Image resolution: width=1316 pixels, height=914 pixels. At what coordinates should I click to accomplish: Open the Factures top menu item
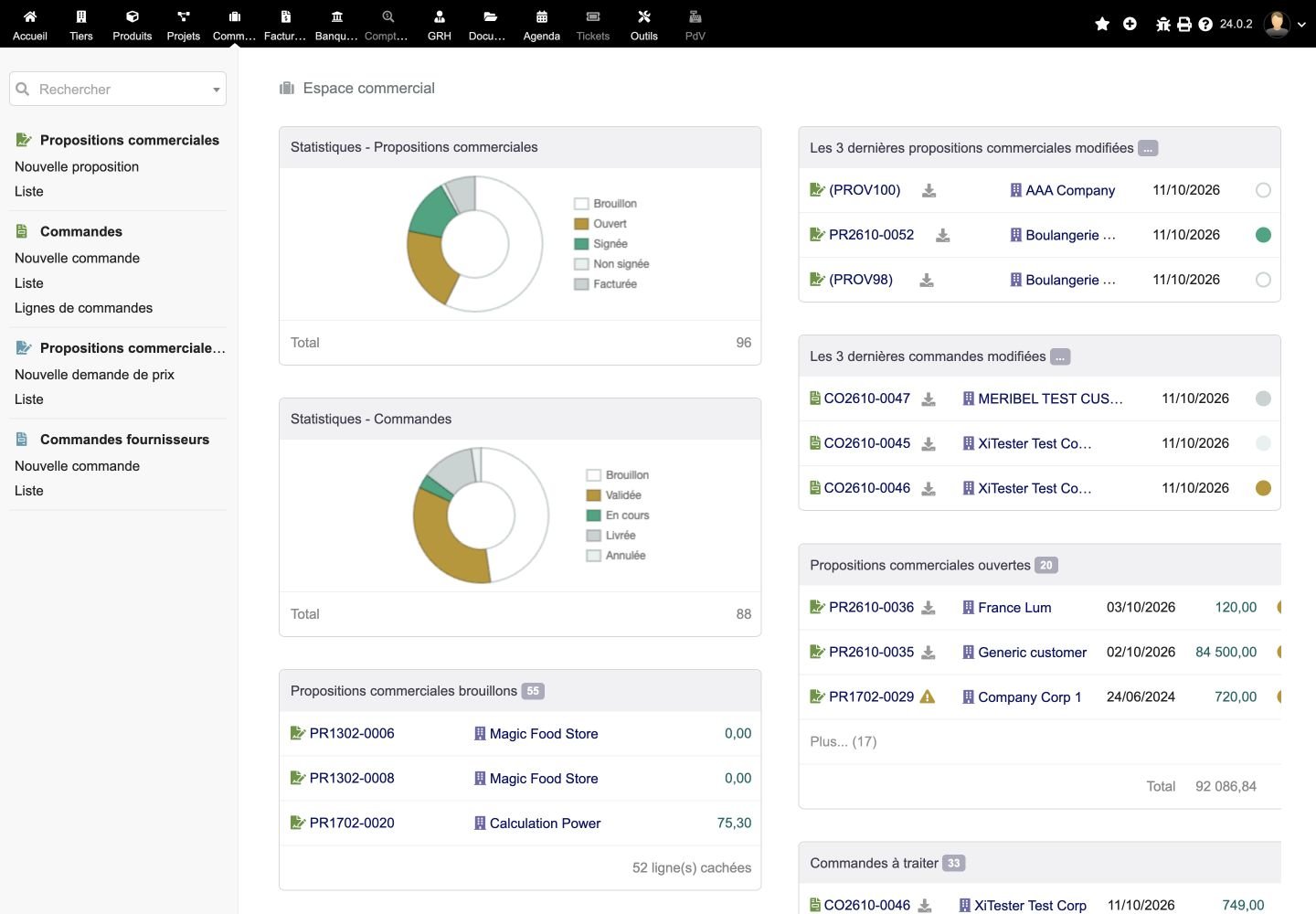286,24
